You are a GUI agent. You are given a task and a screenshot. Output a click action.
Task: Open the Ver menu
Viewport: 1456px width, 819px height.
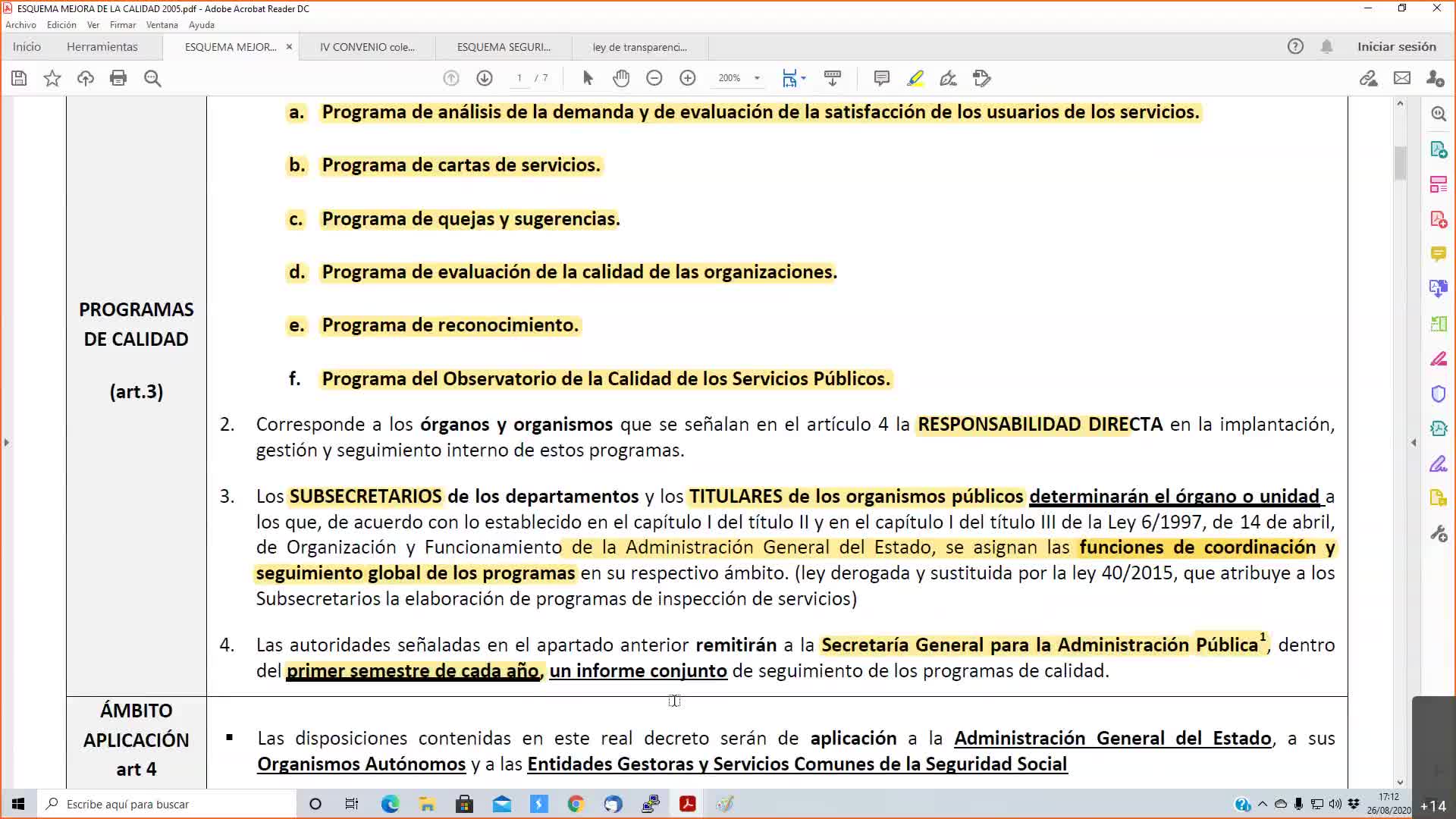(x=93, y=25)
